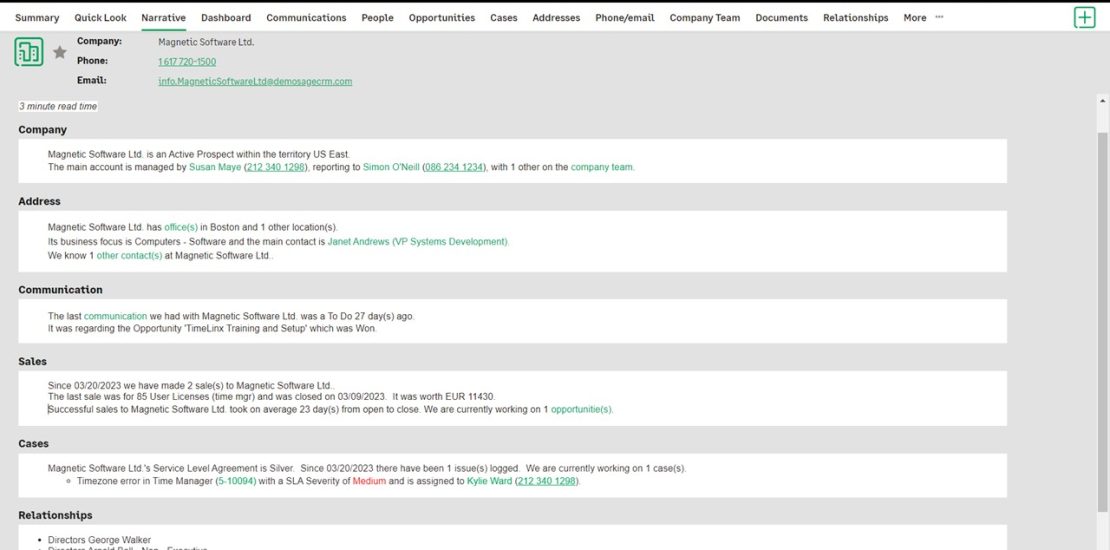Toggle the favorite star icon

click(60, 52)
